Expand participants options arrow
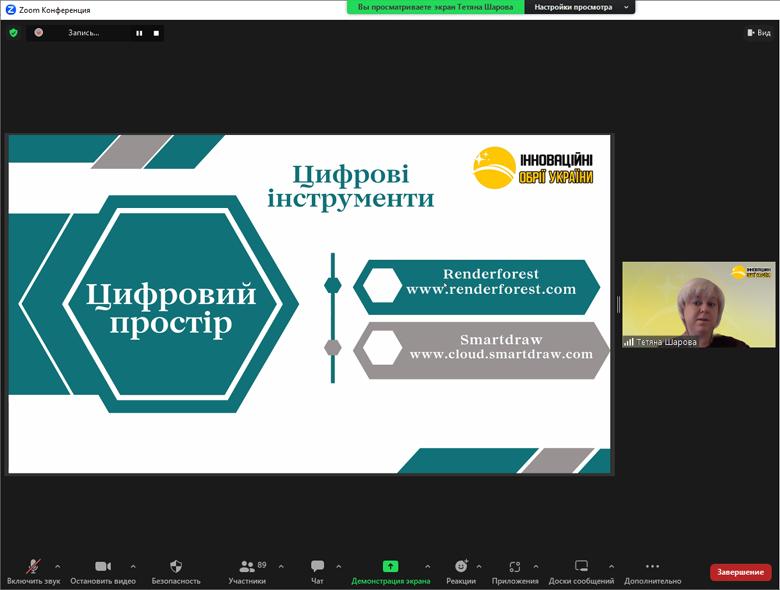The width and height of the screenshot is (780, 590). [281, 566]
